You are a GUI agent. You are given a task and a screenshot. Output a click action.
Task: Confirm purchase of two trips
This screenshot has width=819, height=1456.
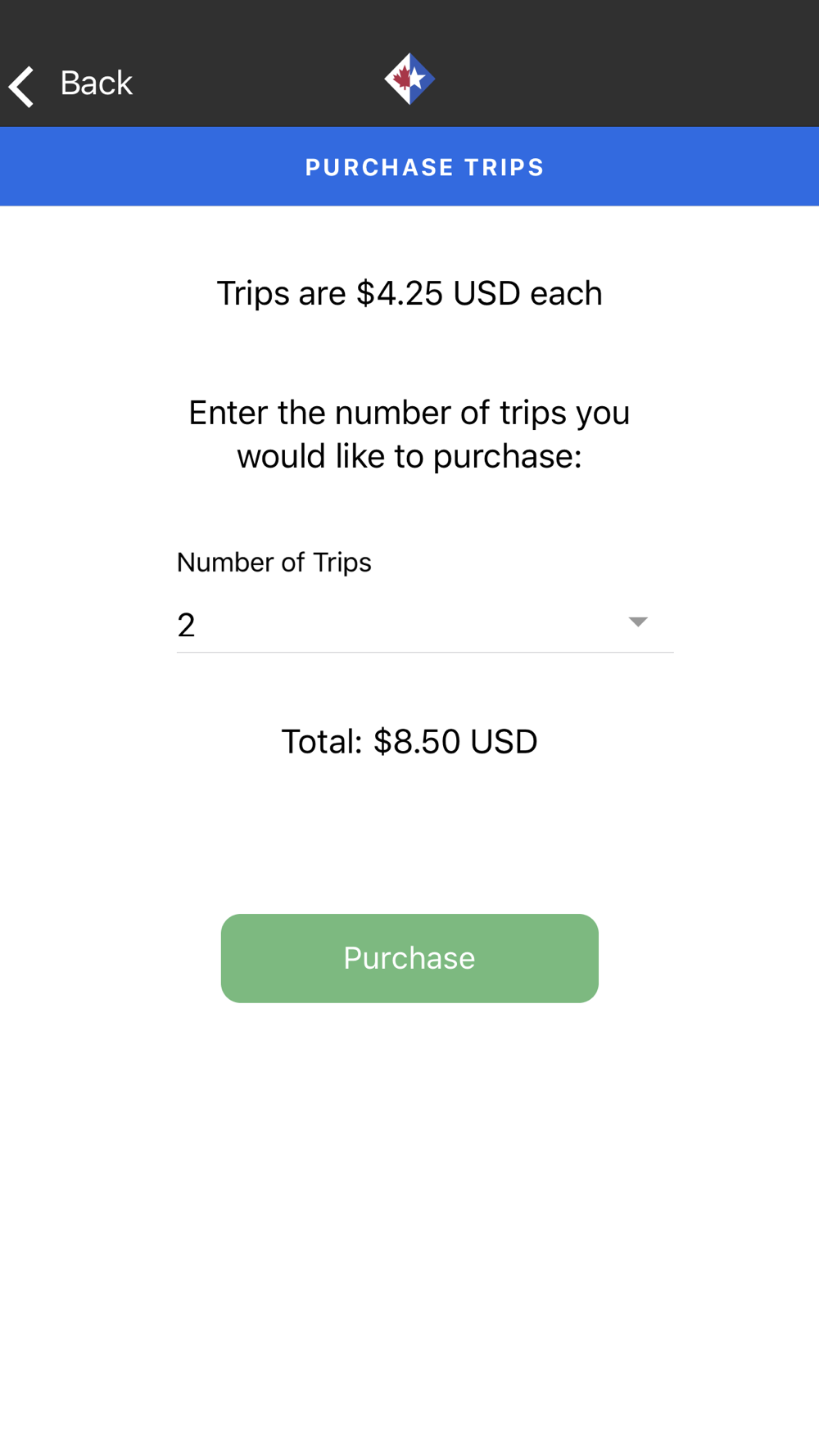(409, 958)
